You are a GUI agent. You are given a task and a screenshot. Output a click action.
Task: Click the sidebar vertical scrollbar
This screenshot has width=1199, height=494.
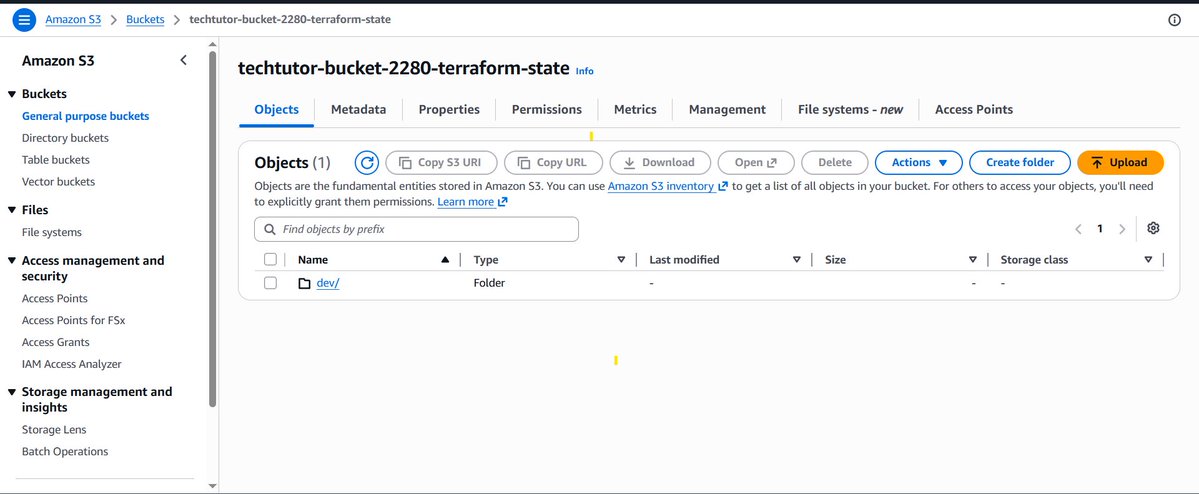pyautogui.click(x=213, y=229)
